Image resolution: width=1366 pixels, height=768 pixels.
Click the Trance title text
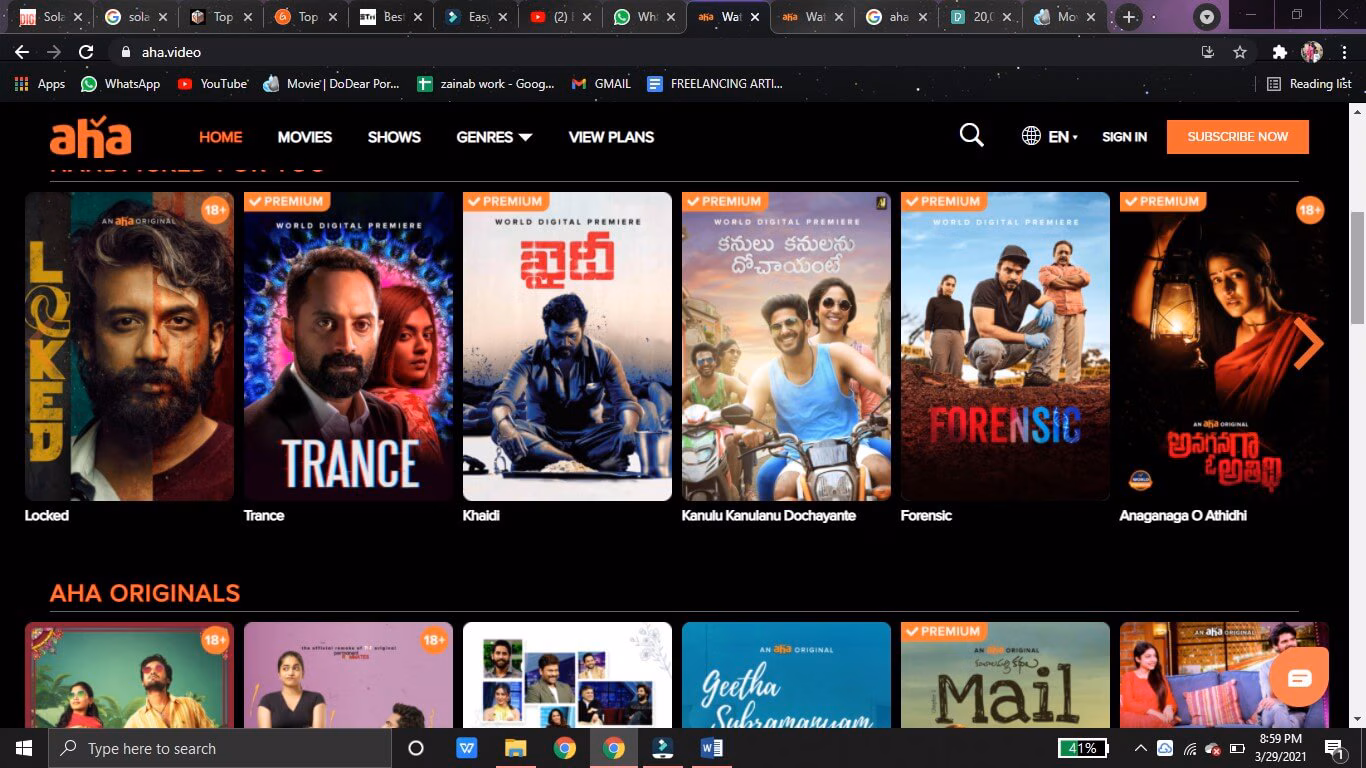[x=264, y=516]
